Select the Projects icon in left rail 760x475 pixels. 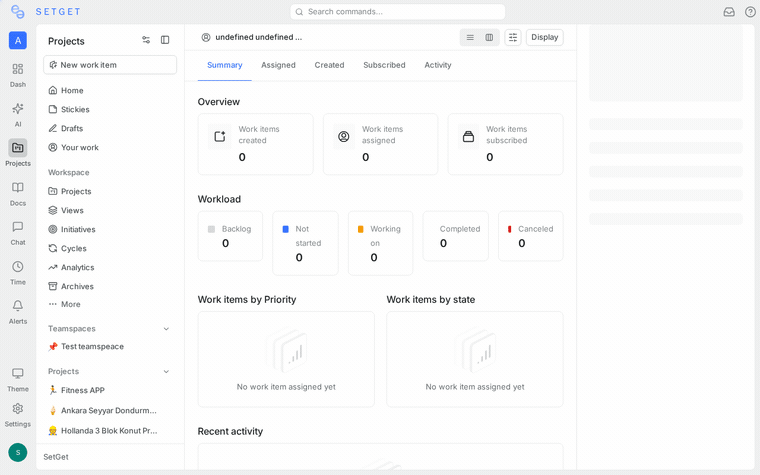tap(17, 147)
